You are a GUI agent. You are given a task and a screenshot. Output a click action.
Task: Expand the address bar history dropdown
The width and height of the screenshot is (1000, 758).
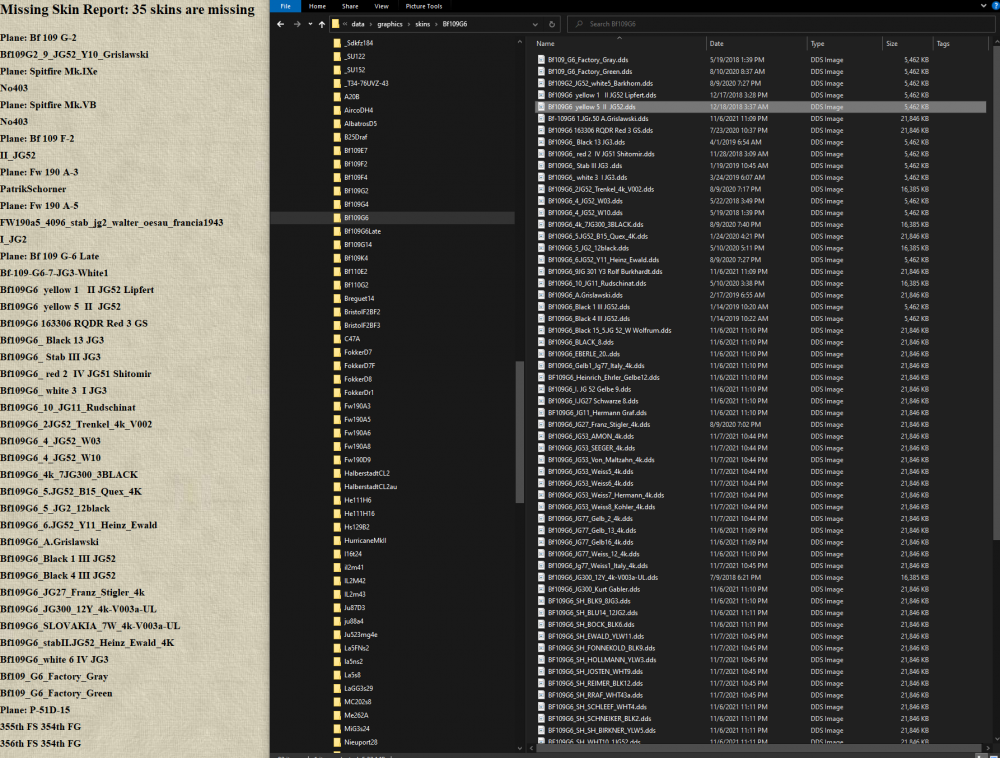[x=537, y=23]
